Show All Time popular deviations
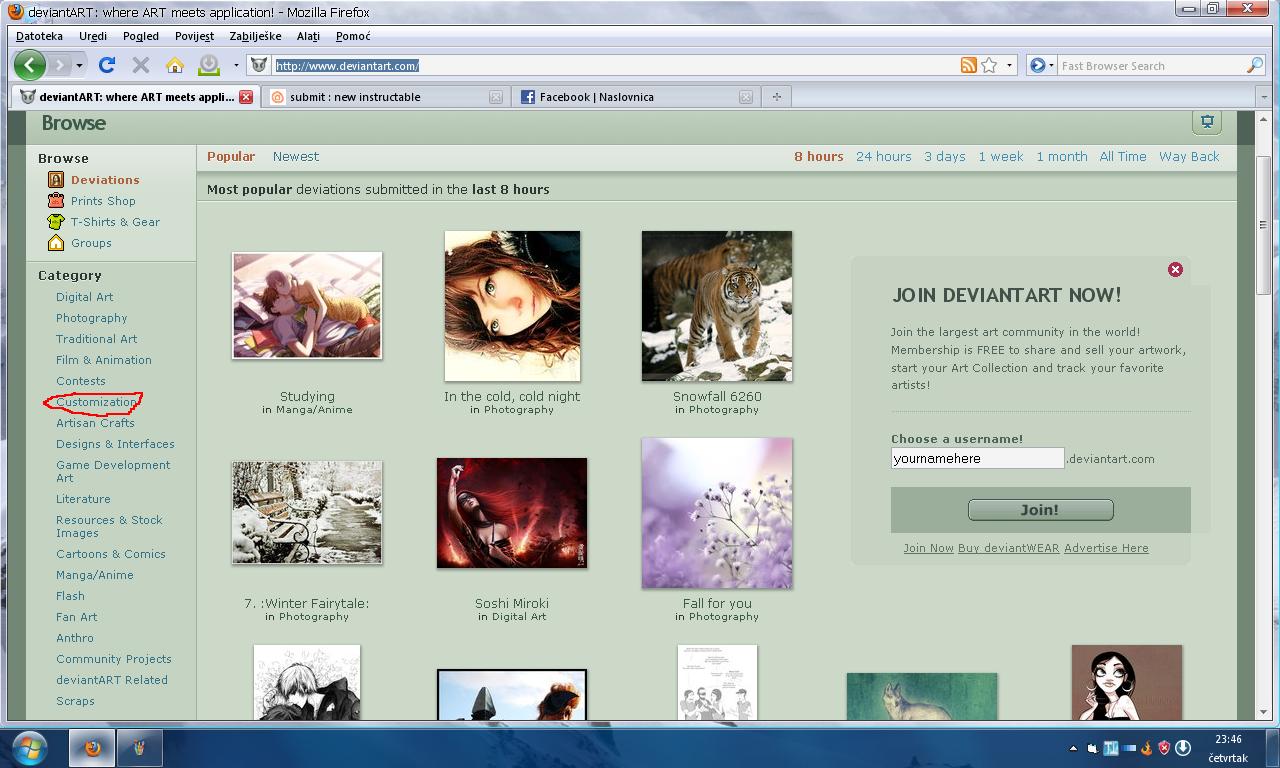This screenshot has width=1280, height=768. pyautogui.click(x=1123, y=156)
